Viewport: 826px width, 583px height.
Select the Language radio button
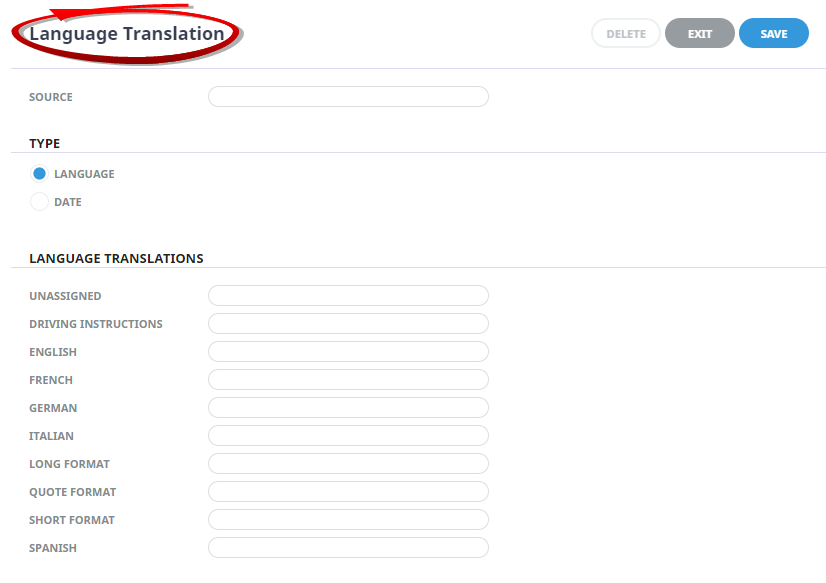(40, 173)
